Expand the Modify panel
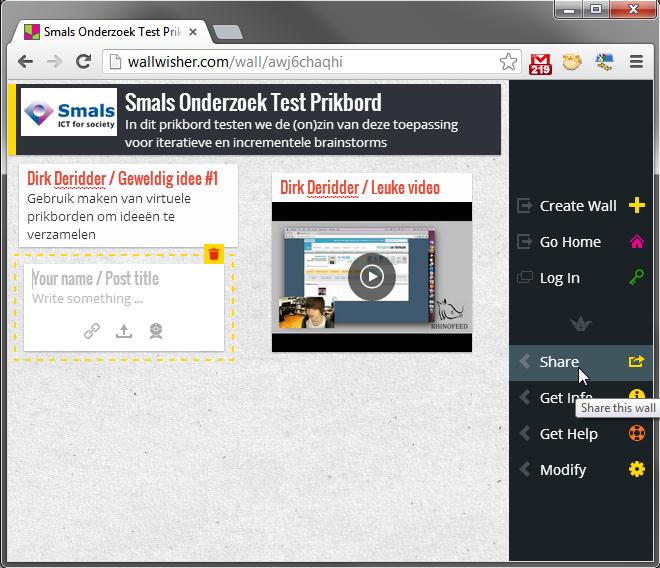The height and width of the screenshot is (568, 660). point(562,470)
